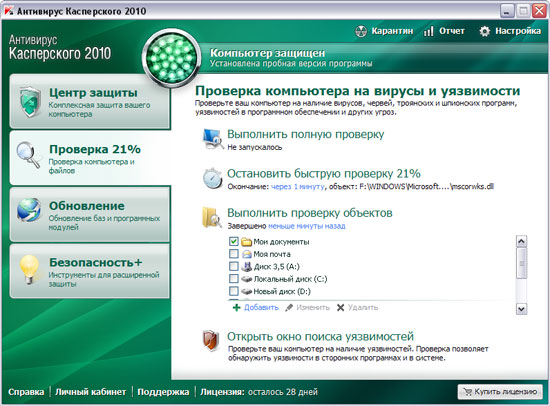Uncheck the Мои документы checkbox
The height and width of the screenshot is (406, 550).
click(234, 241)
